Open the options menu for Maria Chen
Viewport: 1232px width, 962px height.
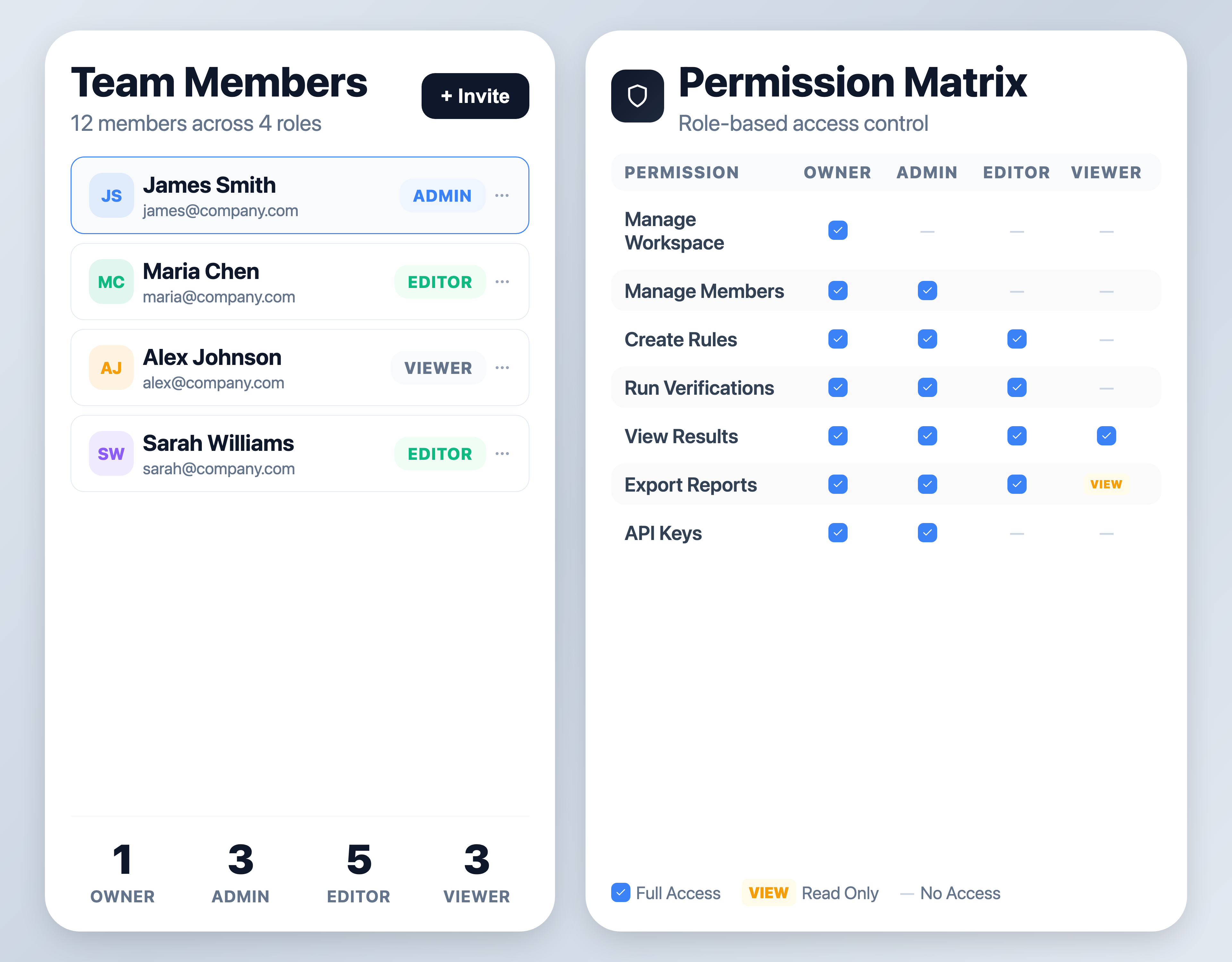(x=502, y=281)
